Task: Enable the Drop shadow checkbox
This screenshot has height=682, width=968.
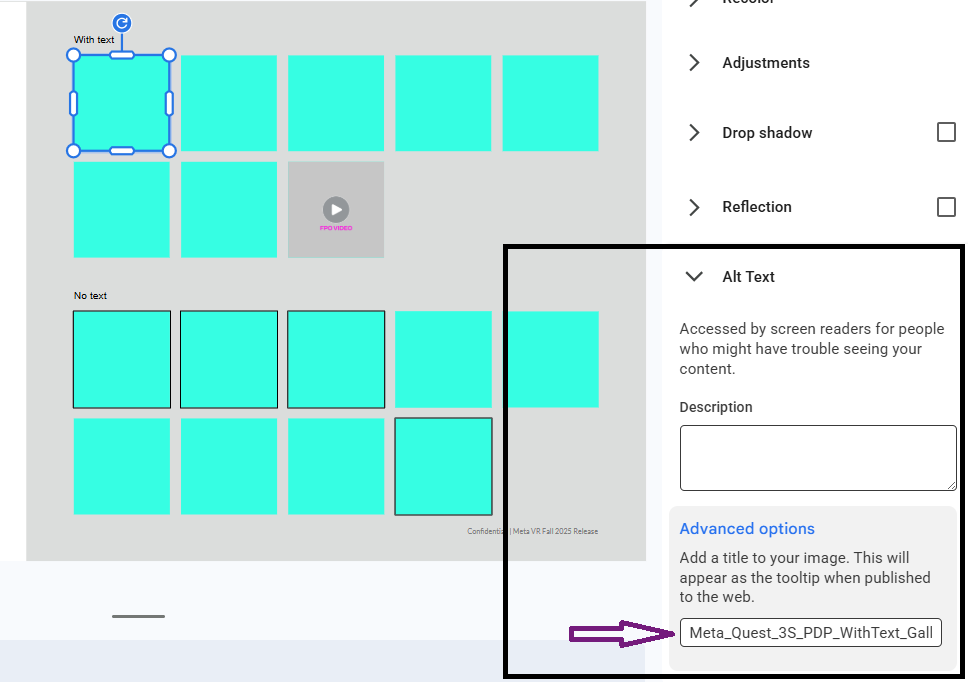Action: coord(946,132)
